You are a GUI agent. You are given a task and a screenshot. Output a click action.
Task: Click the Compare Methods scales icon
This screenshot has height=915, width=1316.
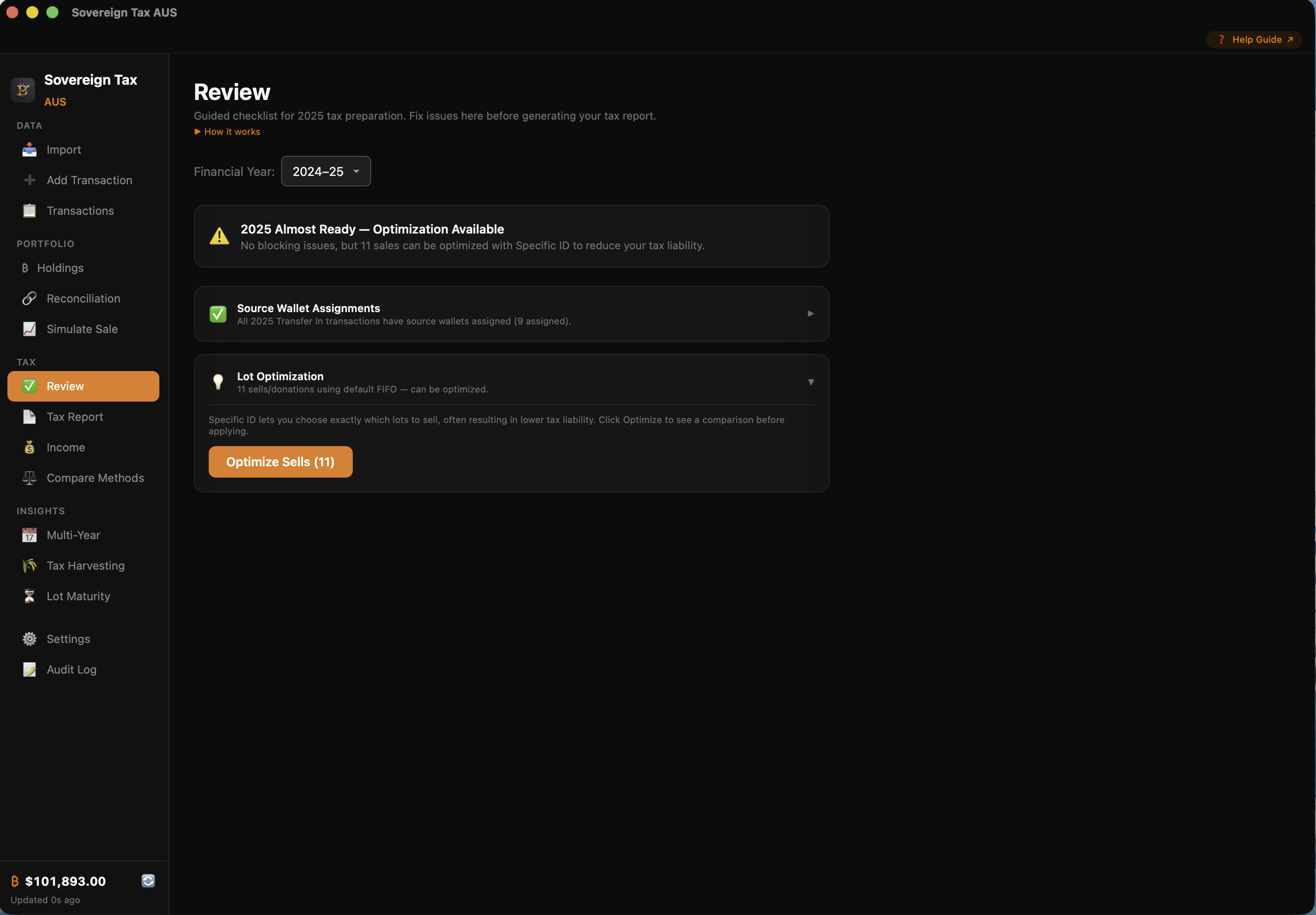coord(29,478)
